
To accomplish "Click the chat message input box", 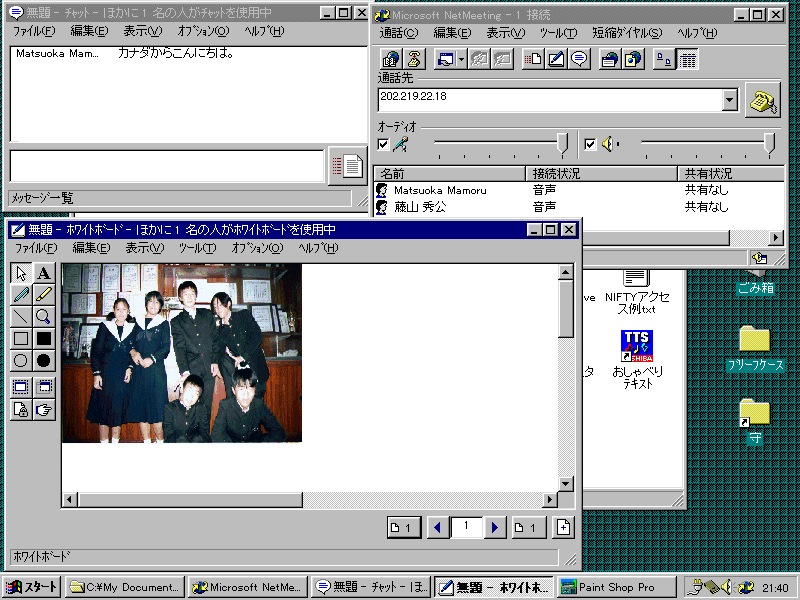I will pyautogui.click(x=167, y=166).
